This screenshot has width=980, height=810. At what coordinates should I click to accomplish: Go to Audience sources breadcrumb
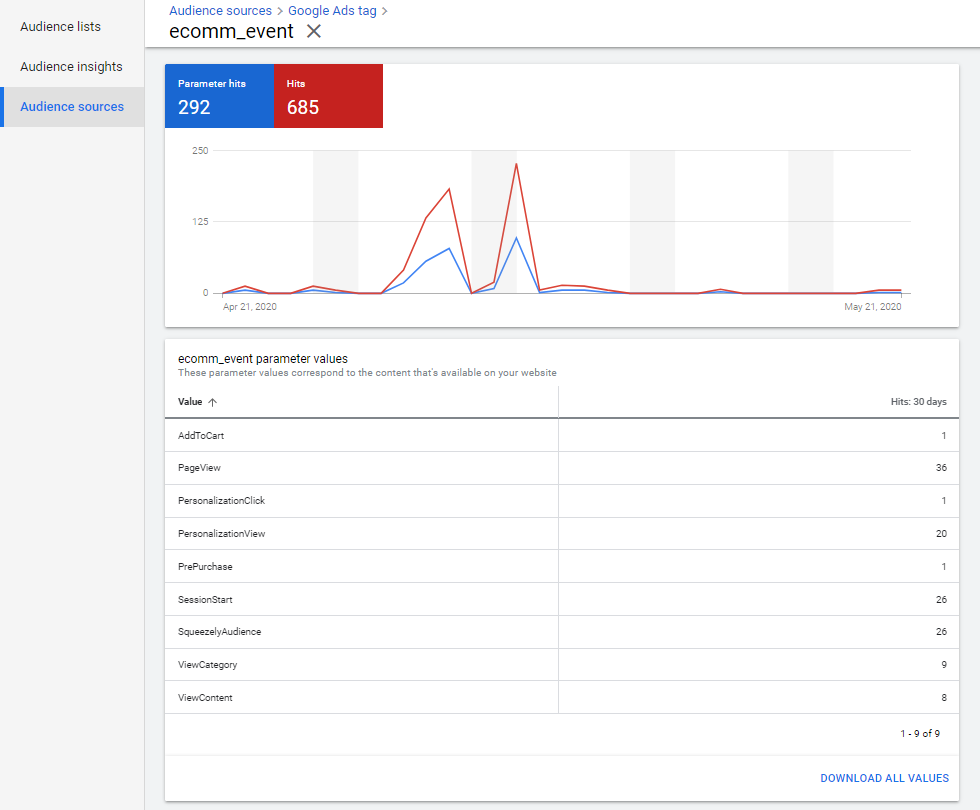220,11
